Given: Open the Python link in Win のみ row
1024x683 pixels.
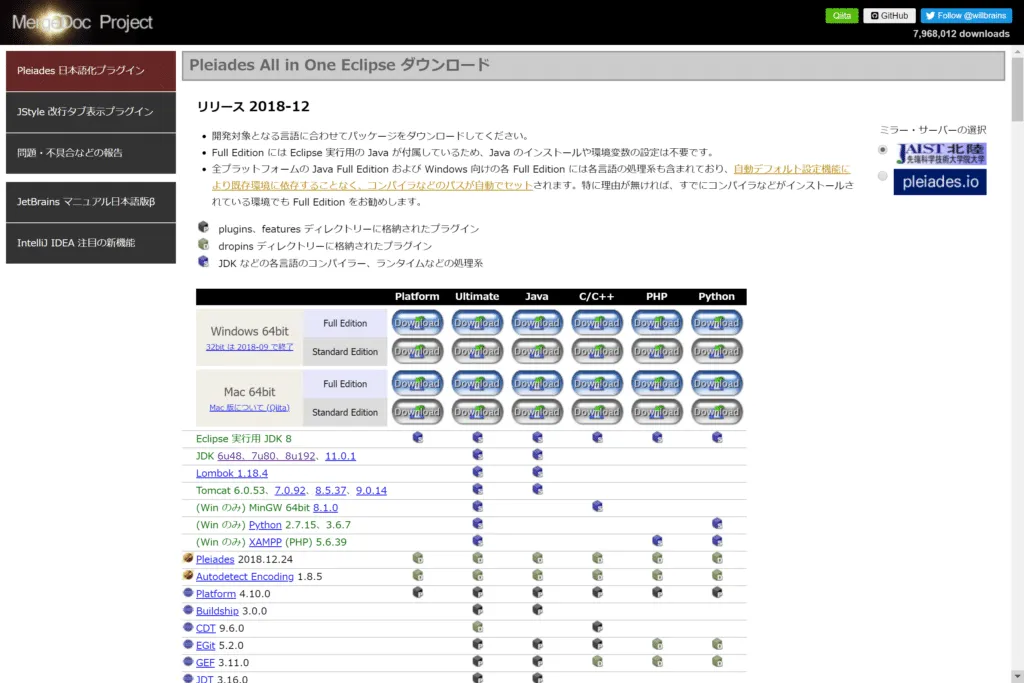Looking at the screenshot, I should (265, 525).
